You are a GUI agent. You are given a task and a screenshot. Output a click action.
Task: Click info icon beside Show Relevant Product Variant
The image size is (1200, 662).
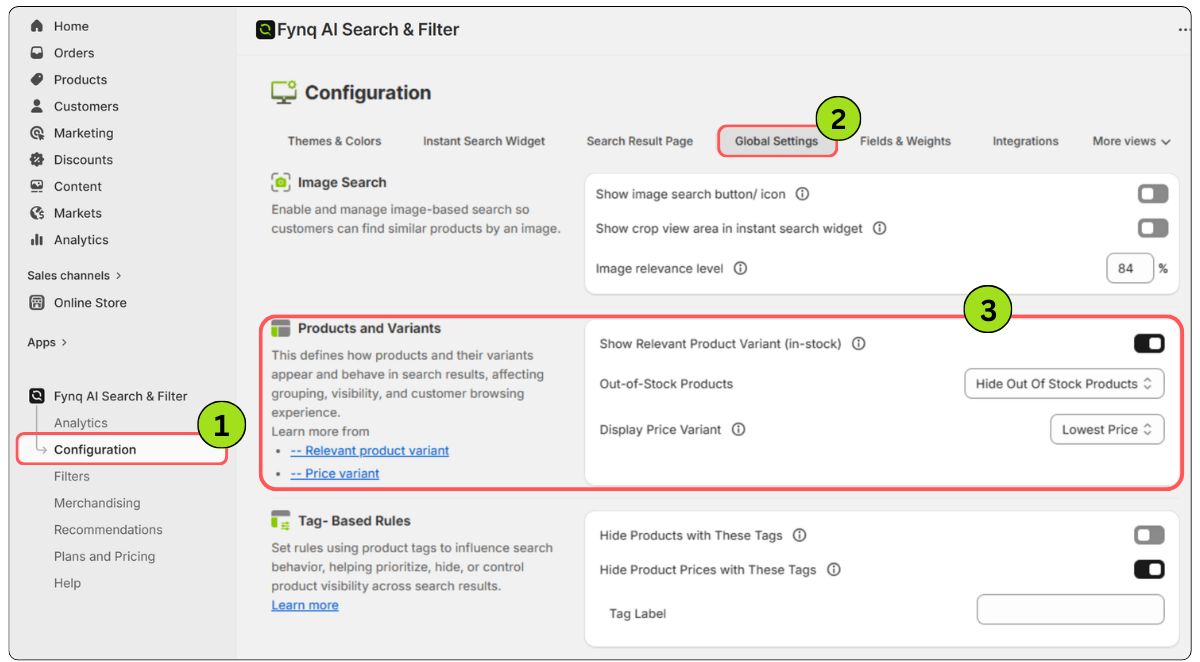tap(858, 343)
